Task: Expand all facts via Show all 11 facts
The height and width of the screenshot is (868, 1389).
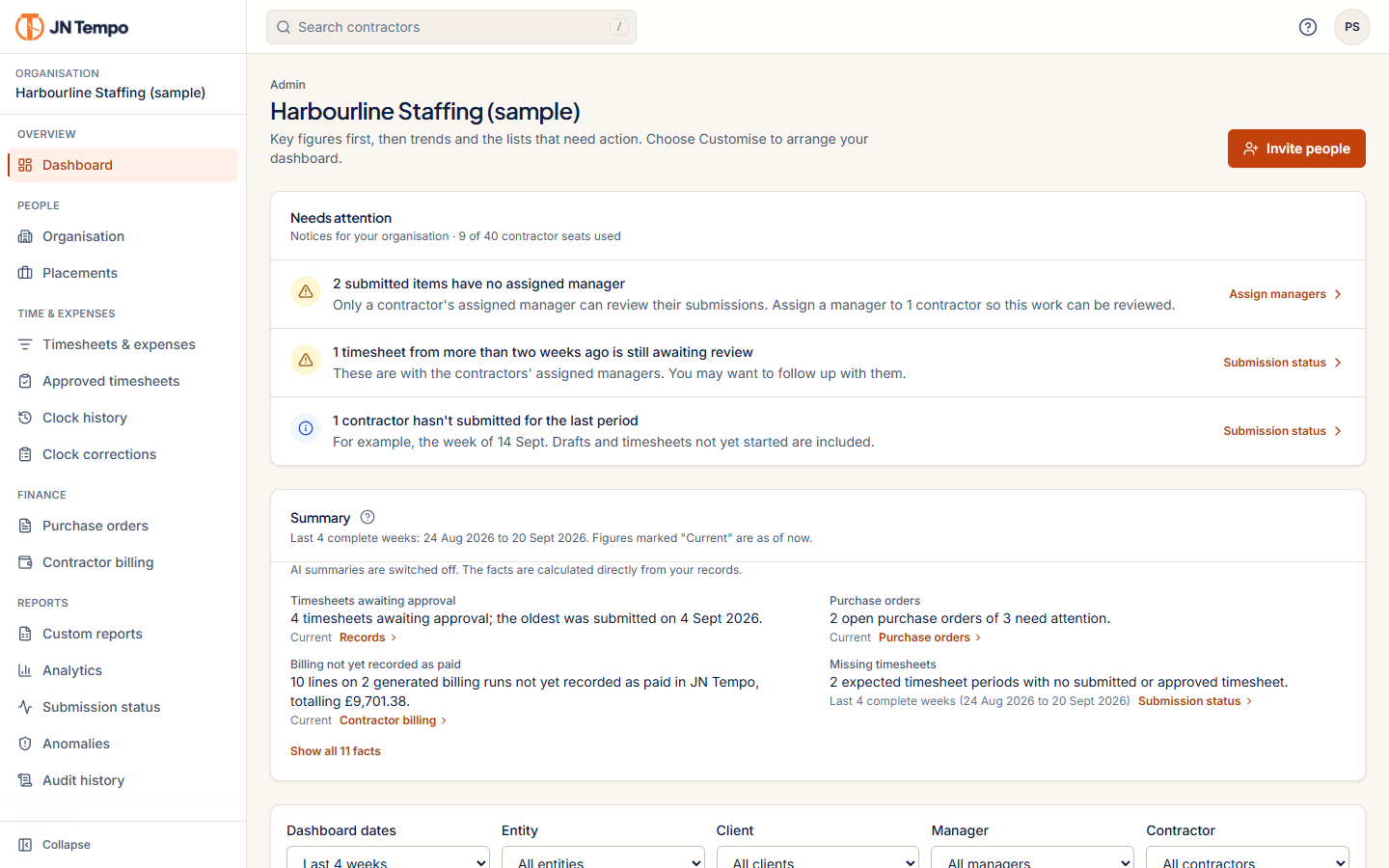Action: coord(336,751)
